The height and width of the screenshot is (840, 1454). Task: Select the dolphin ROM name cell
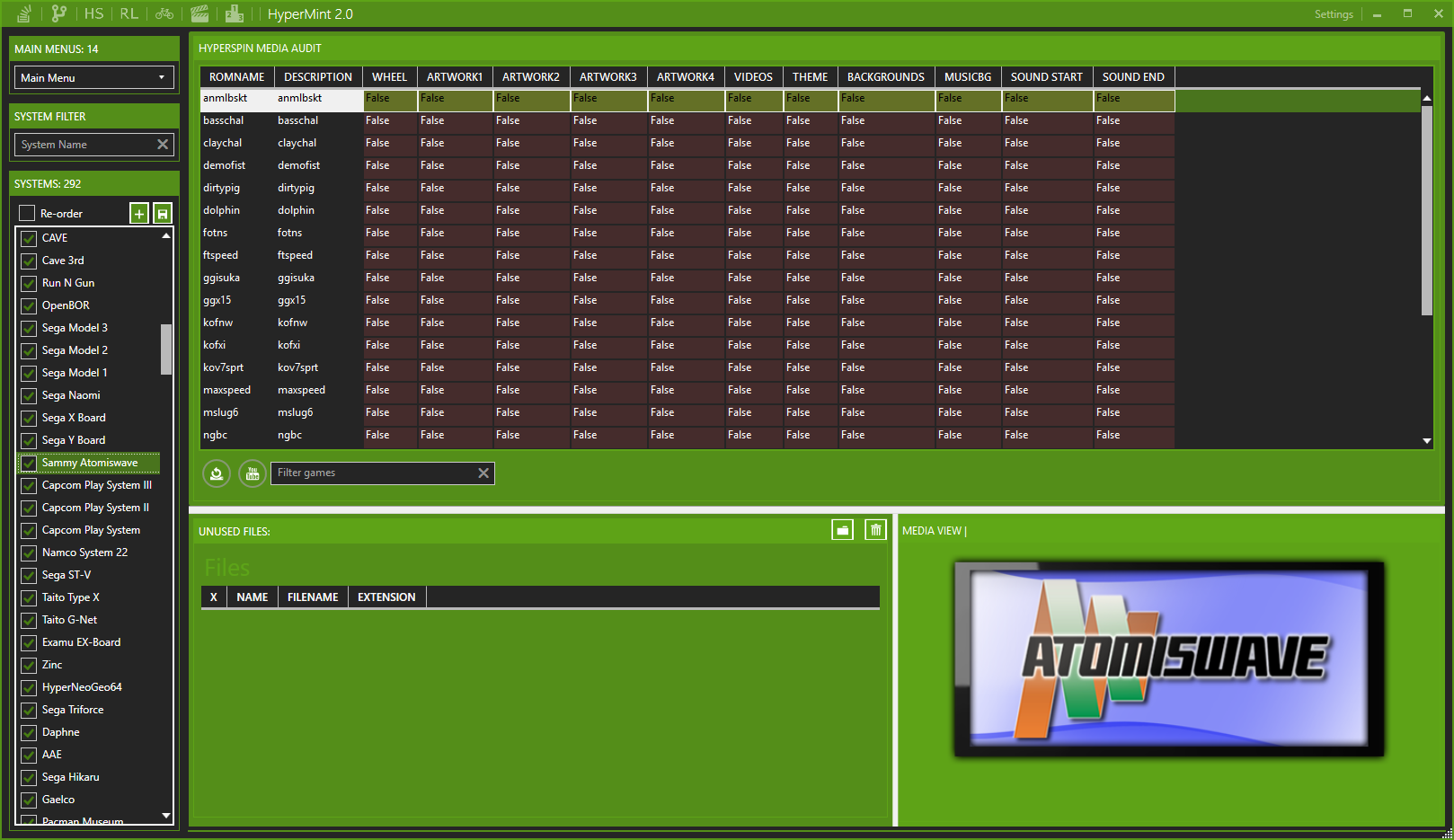(237, 210)
